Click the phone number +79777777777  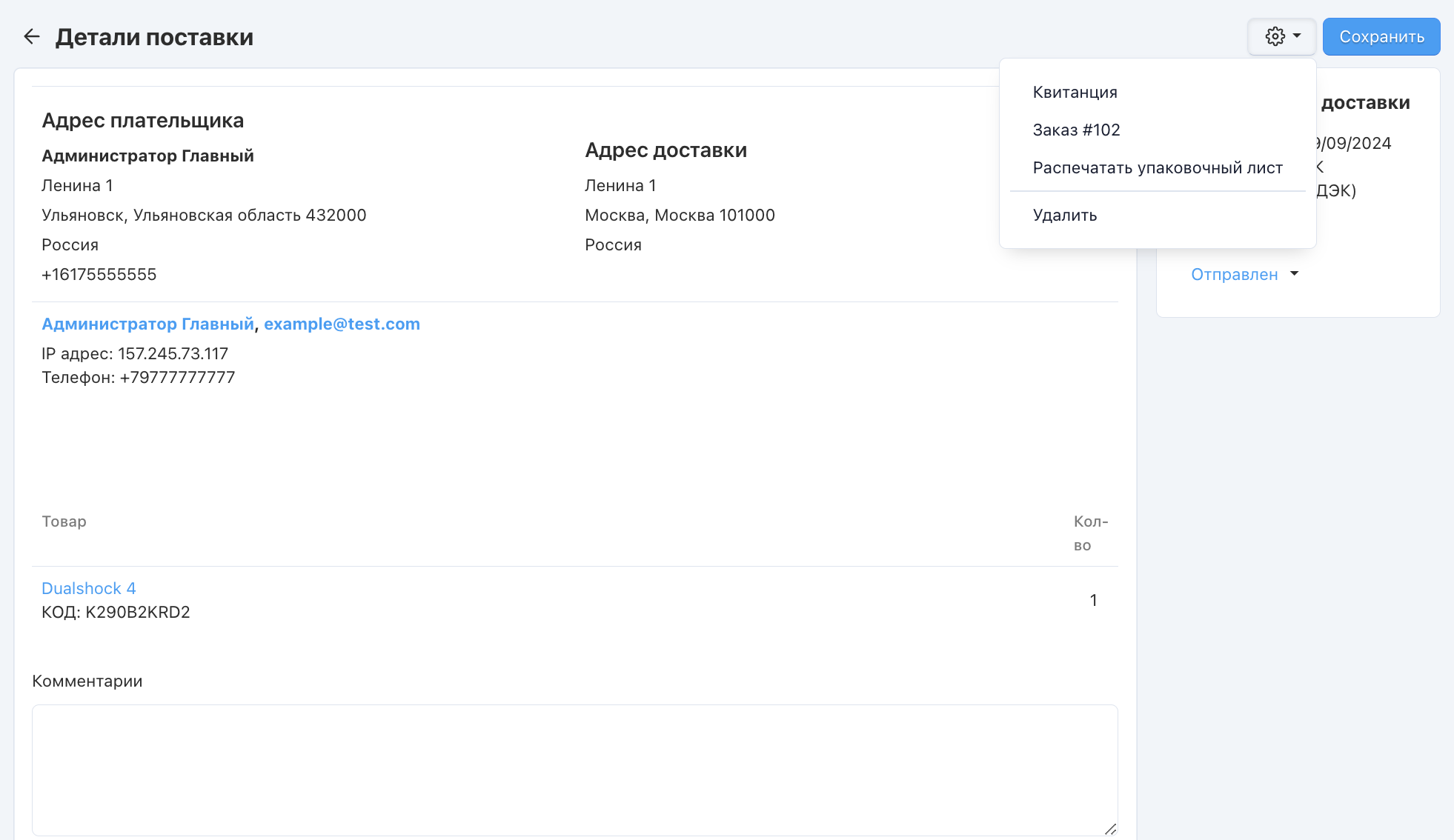click(x=177, y=377)
